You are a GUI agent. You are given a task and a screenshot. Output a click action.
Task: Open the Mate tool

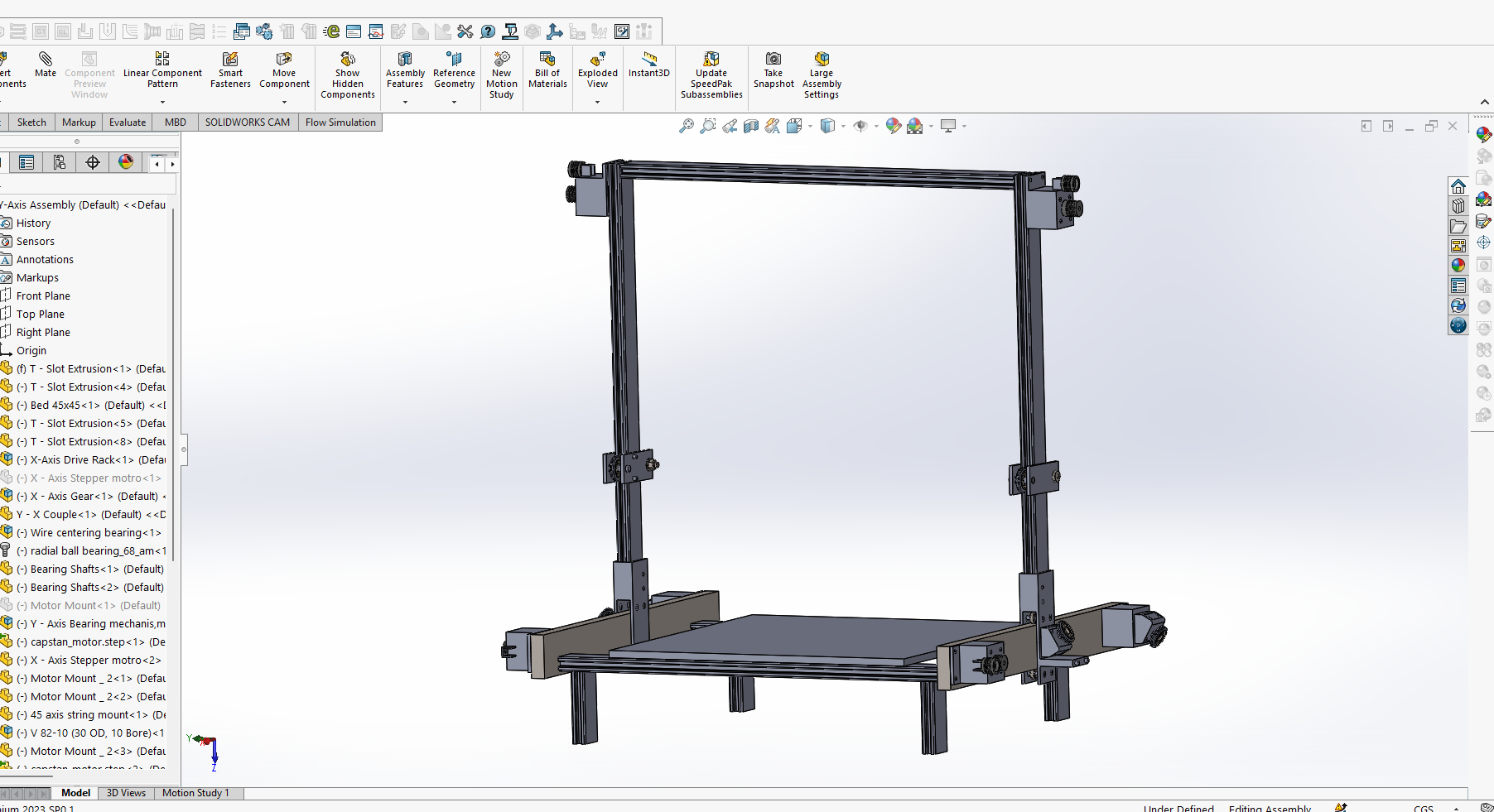pyautogui.click(x=46, y=65)
